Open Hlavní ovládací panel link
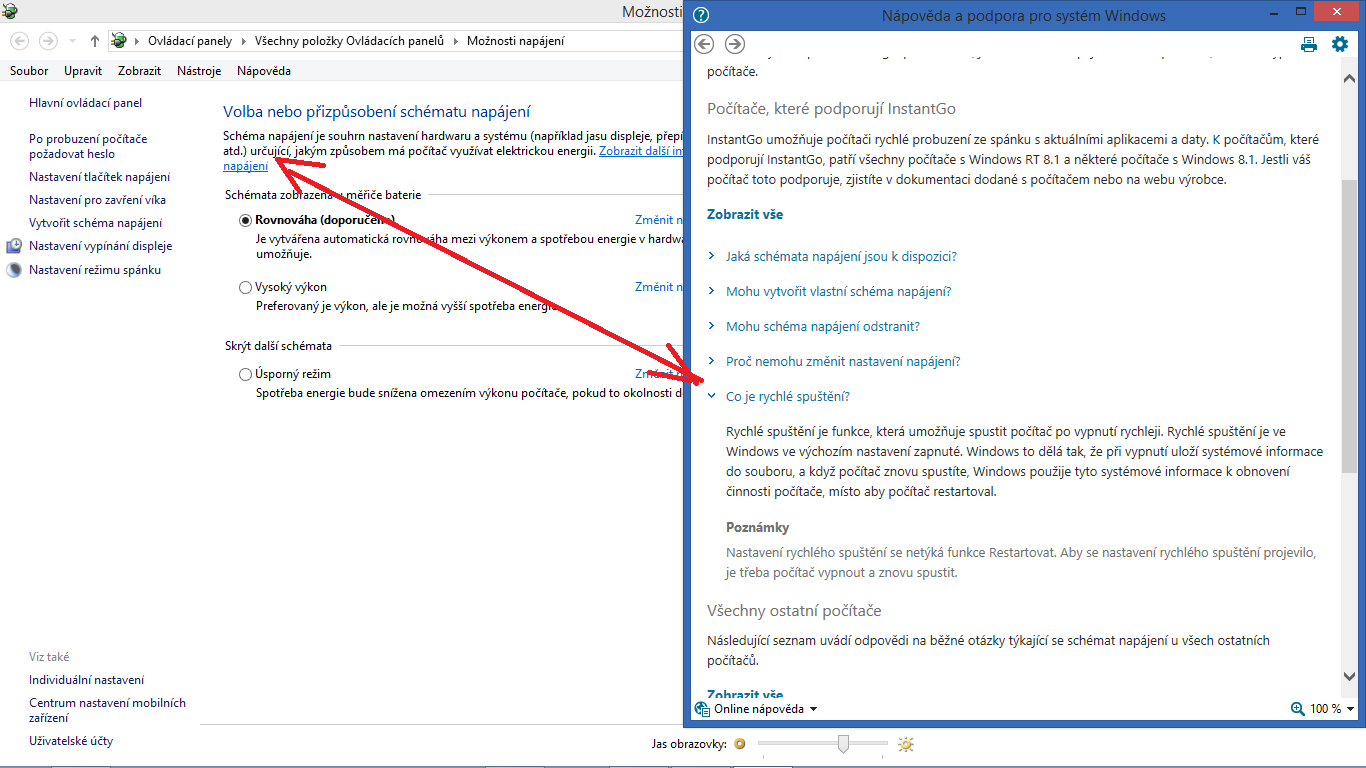The height and width of the screenshot is (768, 1366). [x=86, y=103]
